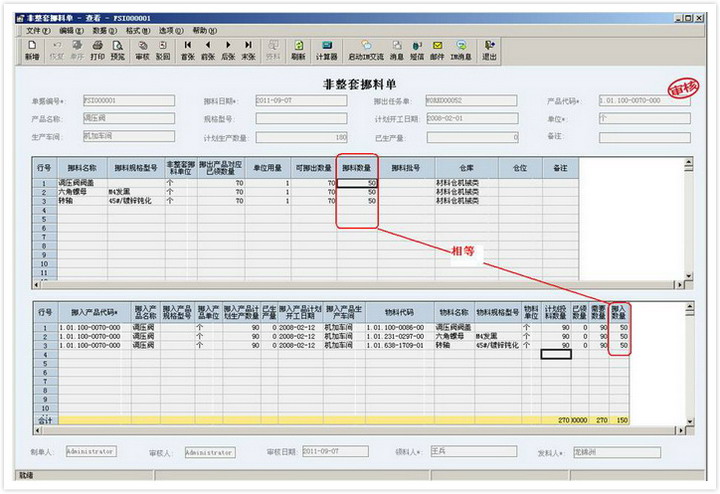Click the 打印 (Print) toolbar icon
This screenshot has height=494, width=720.
(97, 51)
